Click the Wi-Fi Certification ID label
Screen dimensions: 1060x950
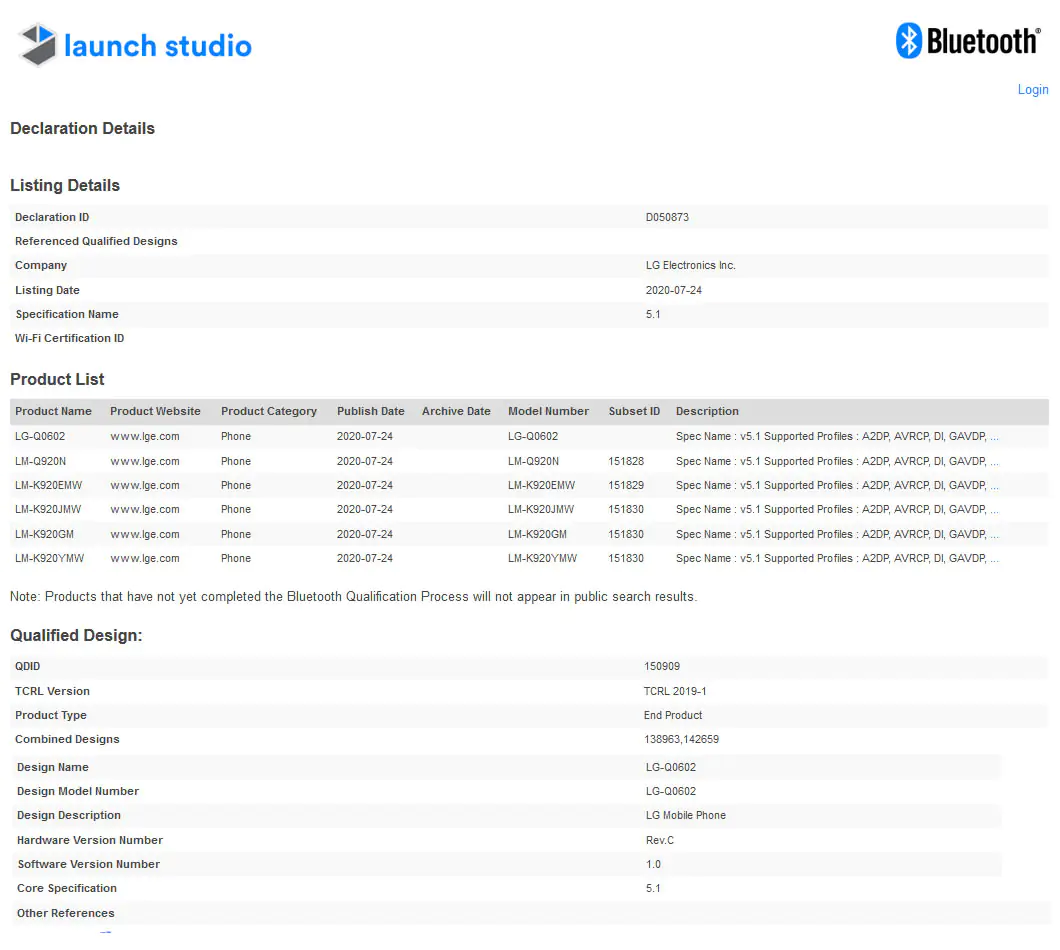click(70, 338)
